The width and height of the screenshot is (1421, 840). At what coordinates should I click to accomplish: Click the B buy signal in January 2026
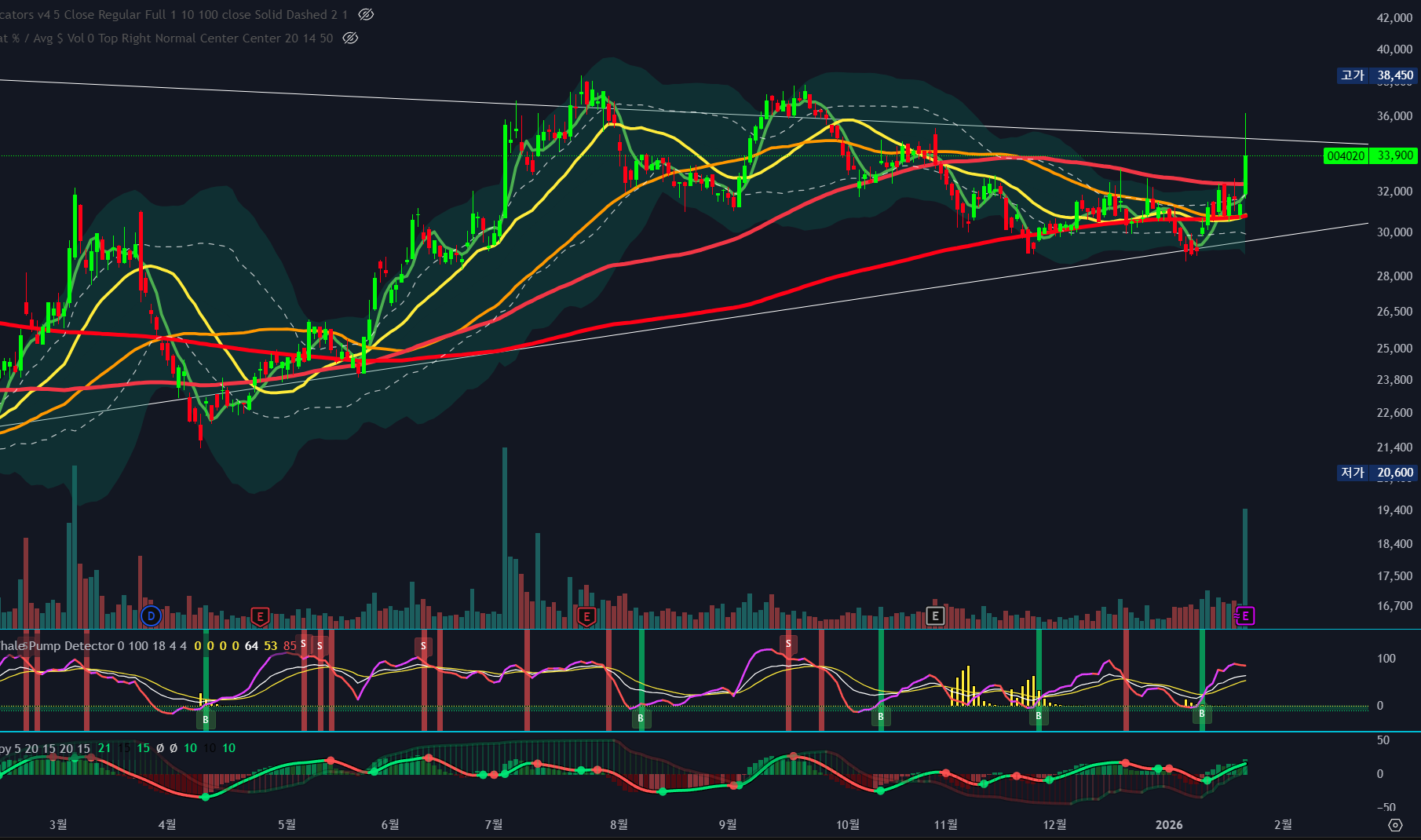click(1202, 714)
